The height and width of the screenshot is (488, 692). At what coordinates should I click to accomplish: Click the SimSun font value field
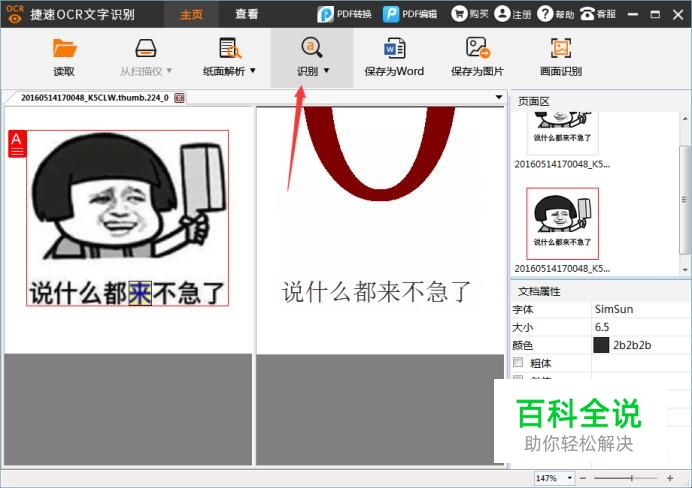point(641,309)
